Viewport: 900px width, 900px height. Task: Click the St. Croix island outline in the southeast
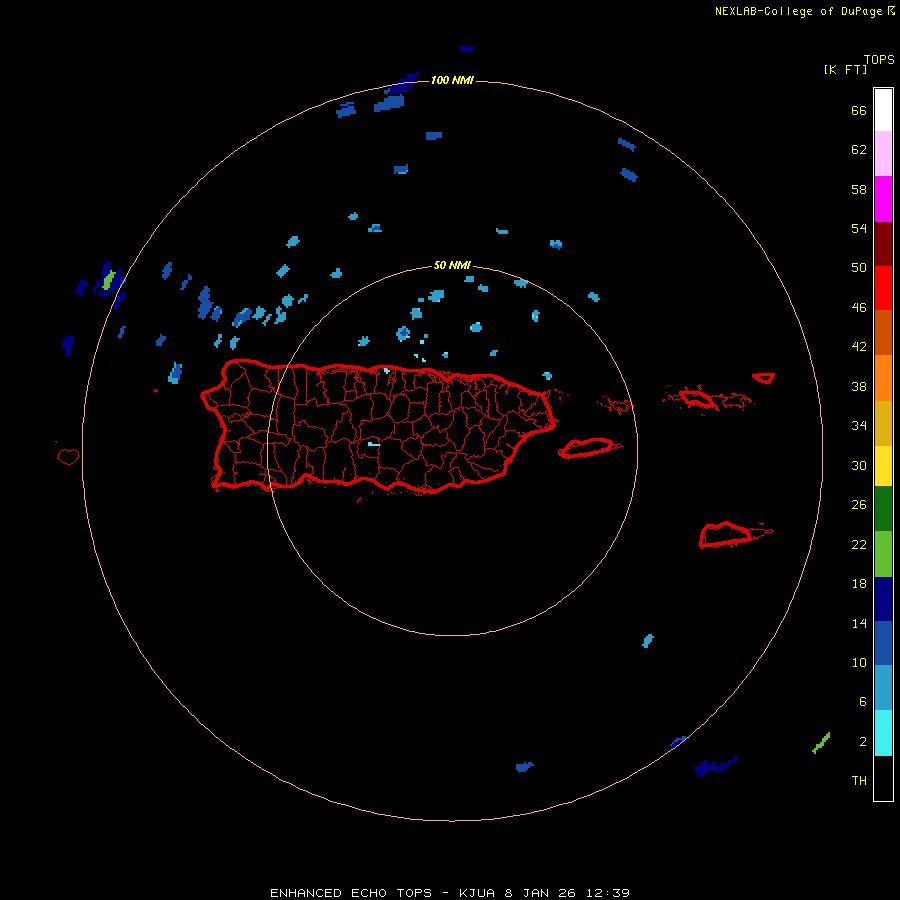pos(726,535)
